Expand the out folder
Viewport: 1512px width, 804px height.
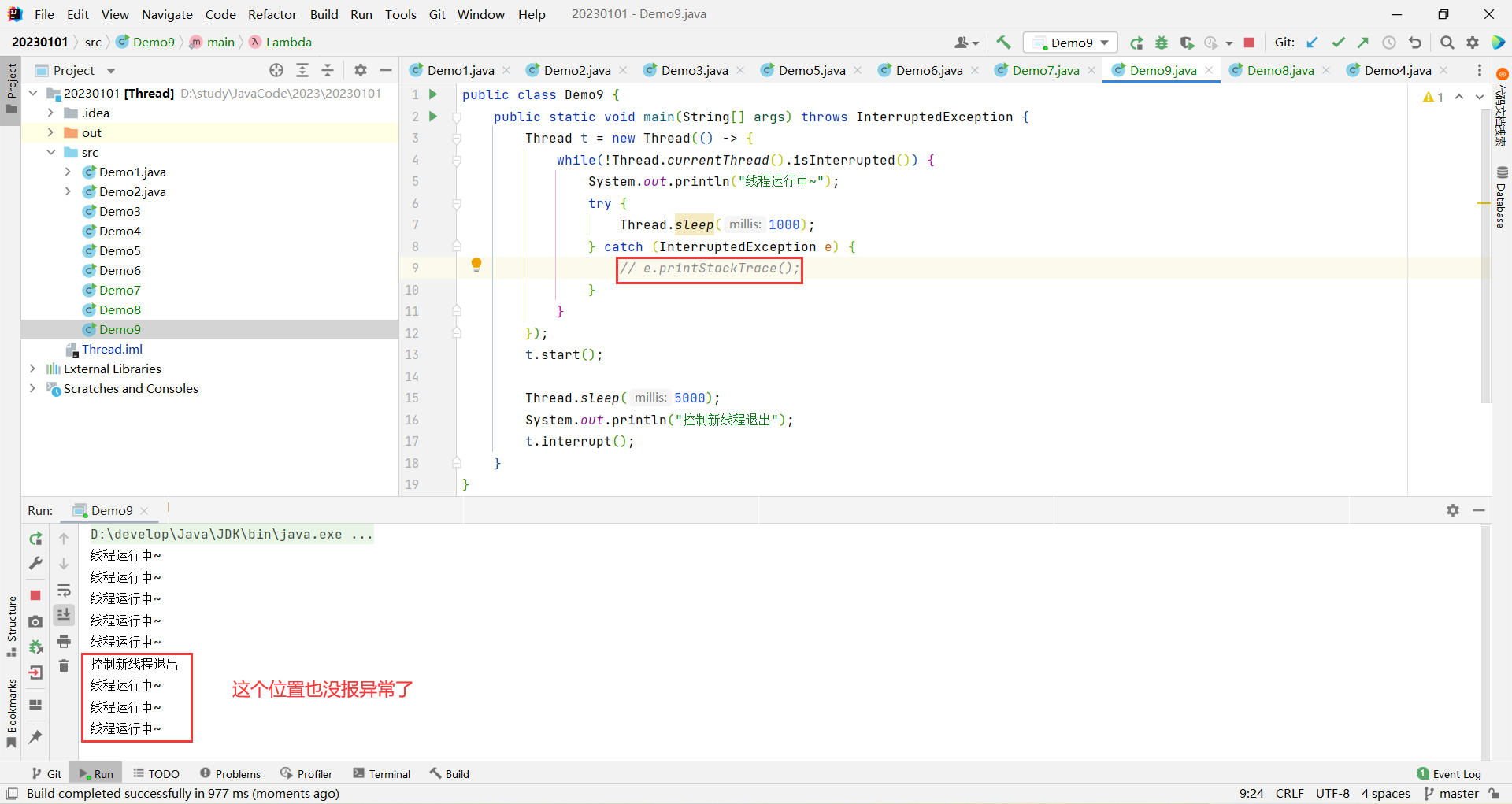point(50,132)
